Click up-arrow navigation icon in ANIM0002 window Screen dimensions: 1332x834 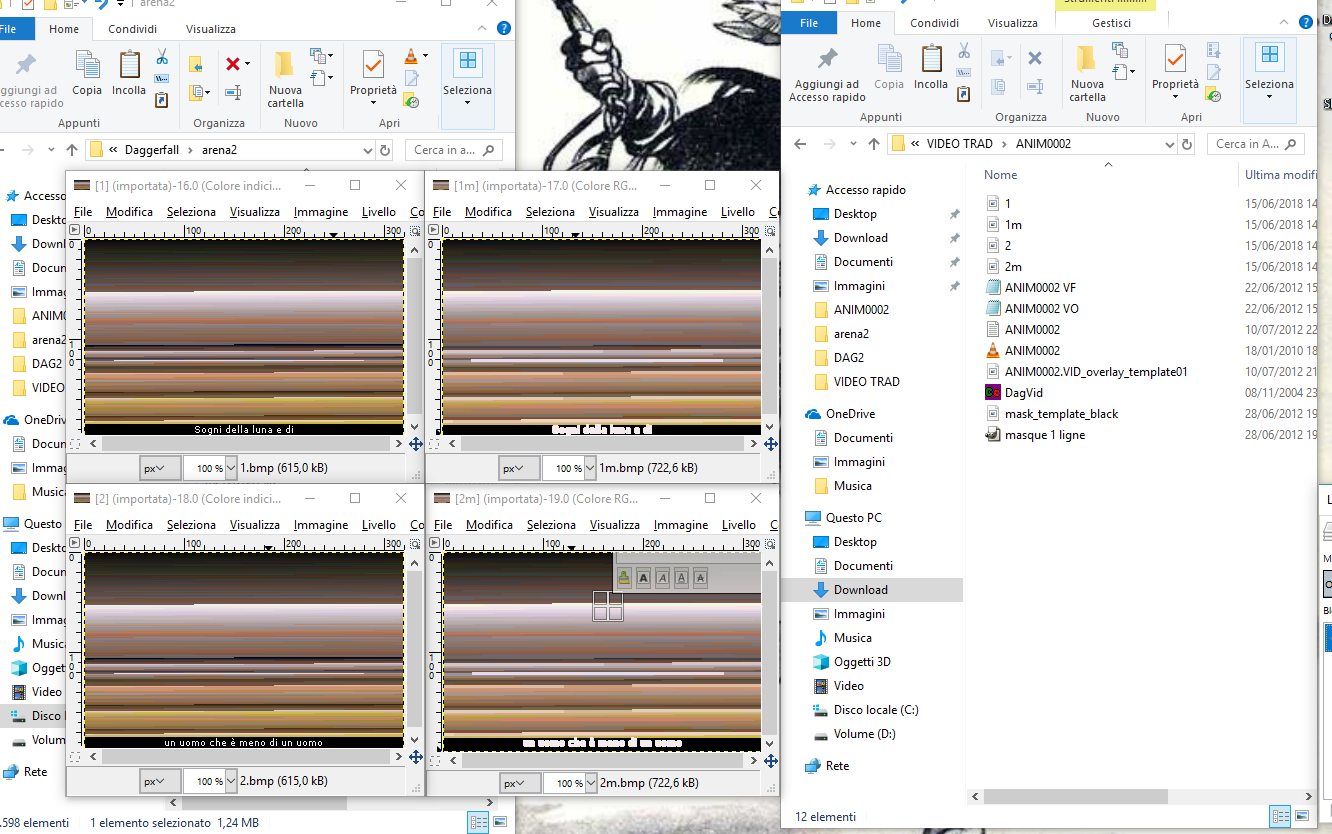tap(873, 144)
